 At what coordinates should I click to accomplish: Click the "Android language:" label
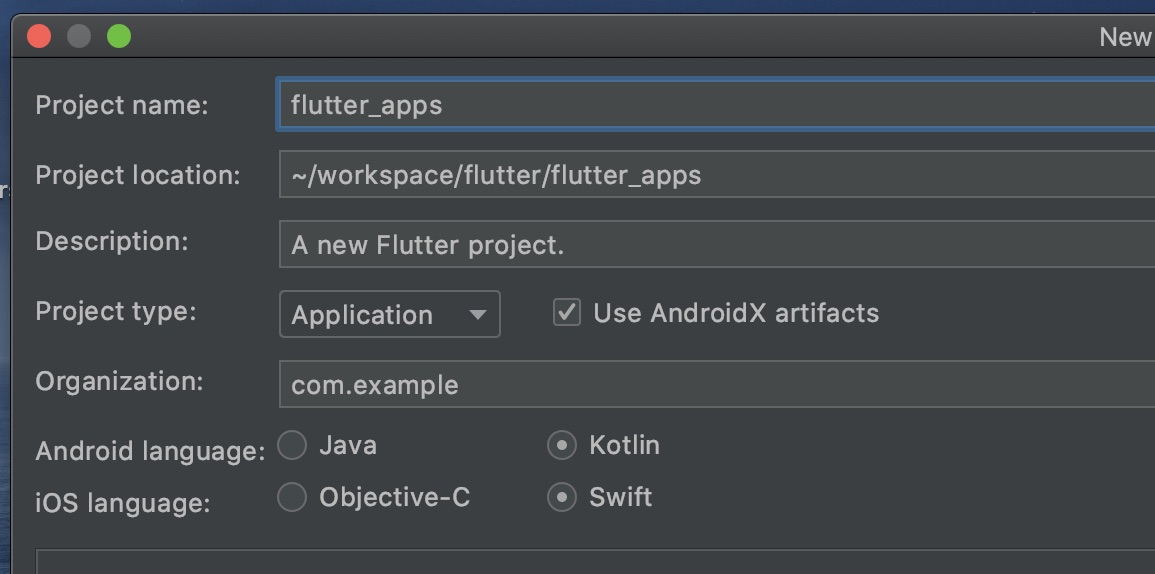[150, 451]
